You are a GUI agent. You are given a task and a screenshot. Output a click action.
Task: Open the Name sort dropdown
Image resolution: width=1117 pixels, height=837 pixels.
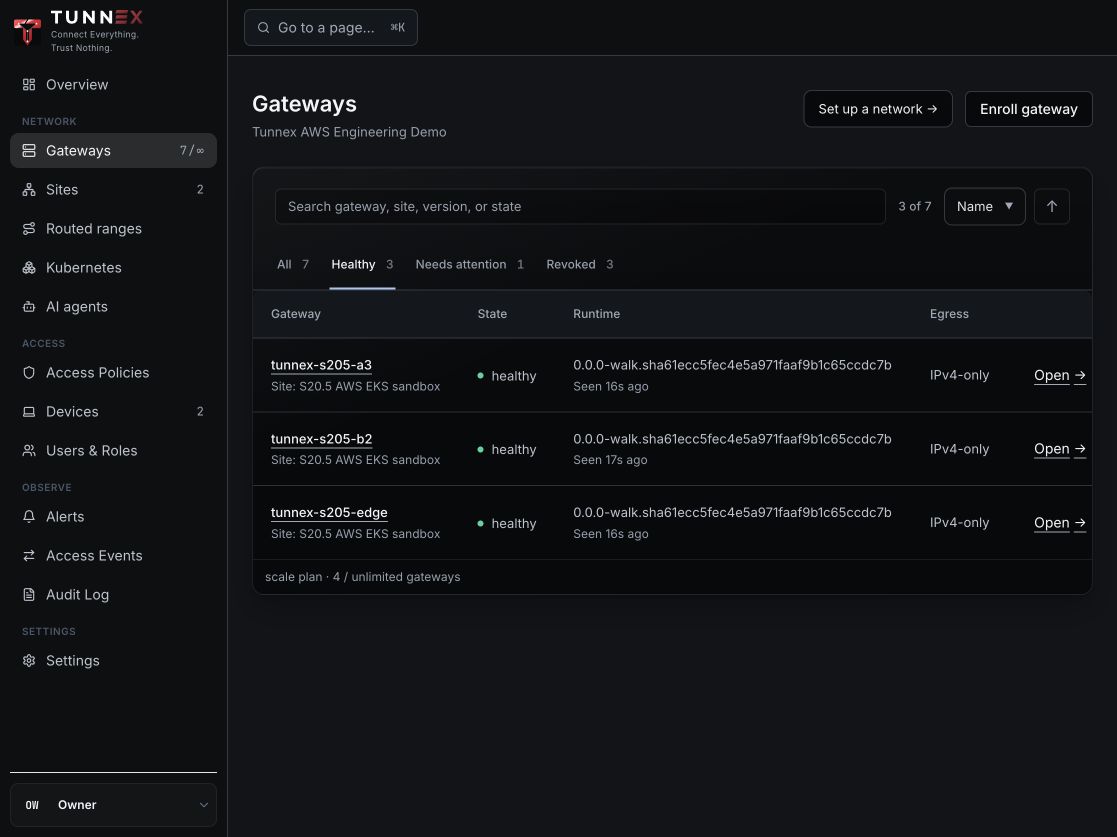click(x=984, y=207)
